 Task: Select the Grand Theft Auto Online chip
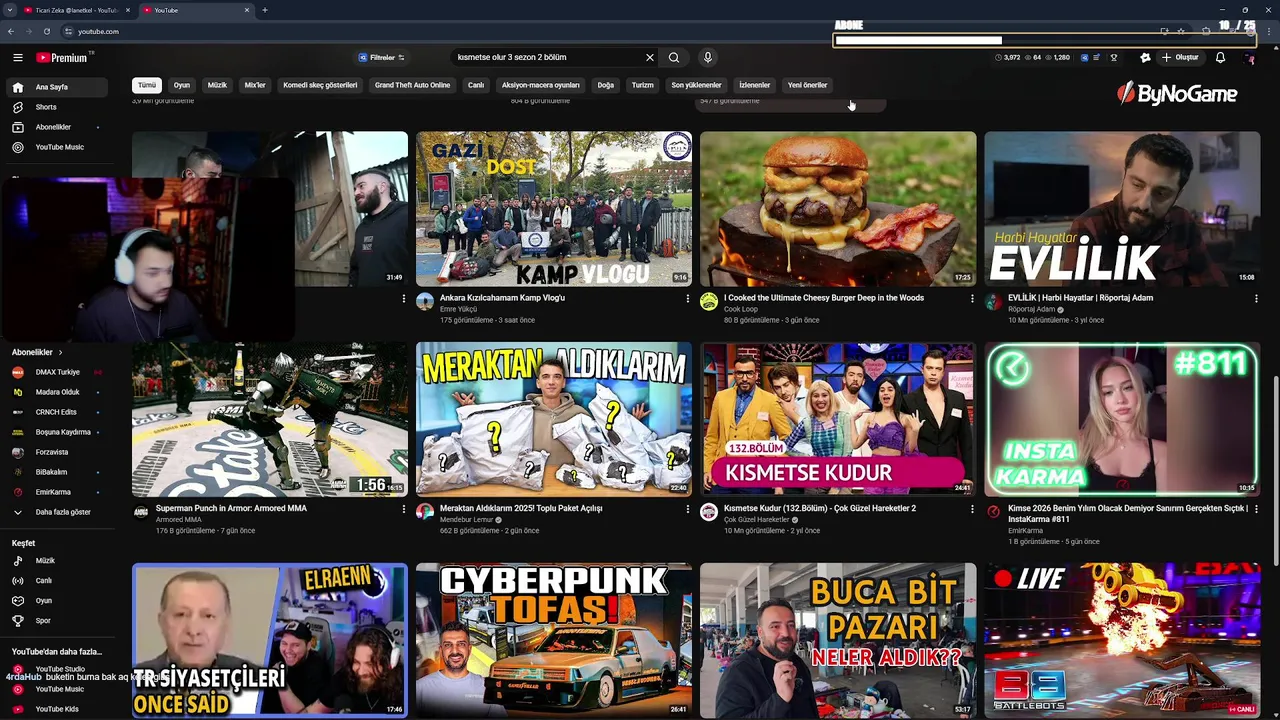pos(412,85)
